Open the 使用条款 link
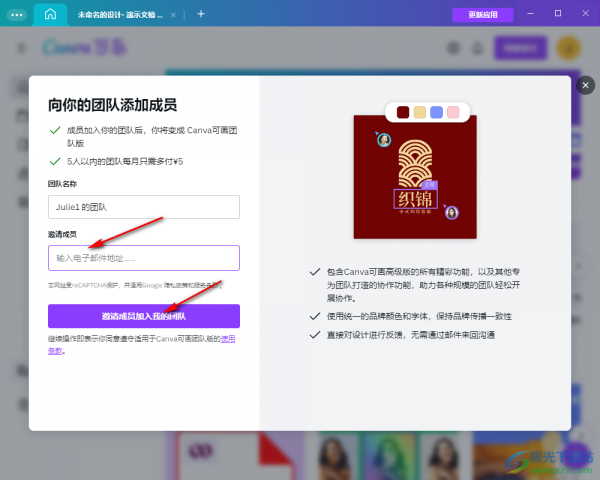The image size is (600, 480). tap(228, 339)
